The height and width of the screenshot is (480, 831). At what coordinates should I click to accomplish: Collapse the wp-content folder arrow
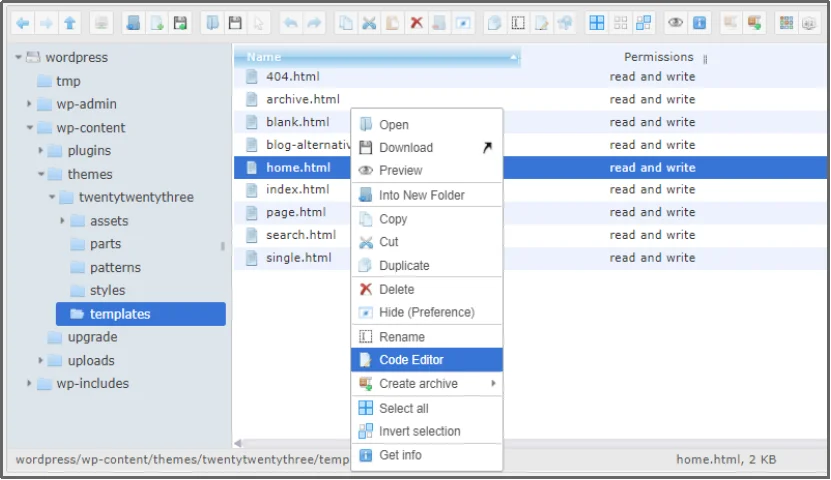(x=30, y=128)
